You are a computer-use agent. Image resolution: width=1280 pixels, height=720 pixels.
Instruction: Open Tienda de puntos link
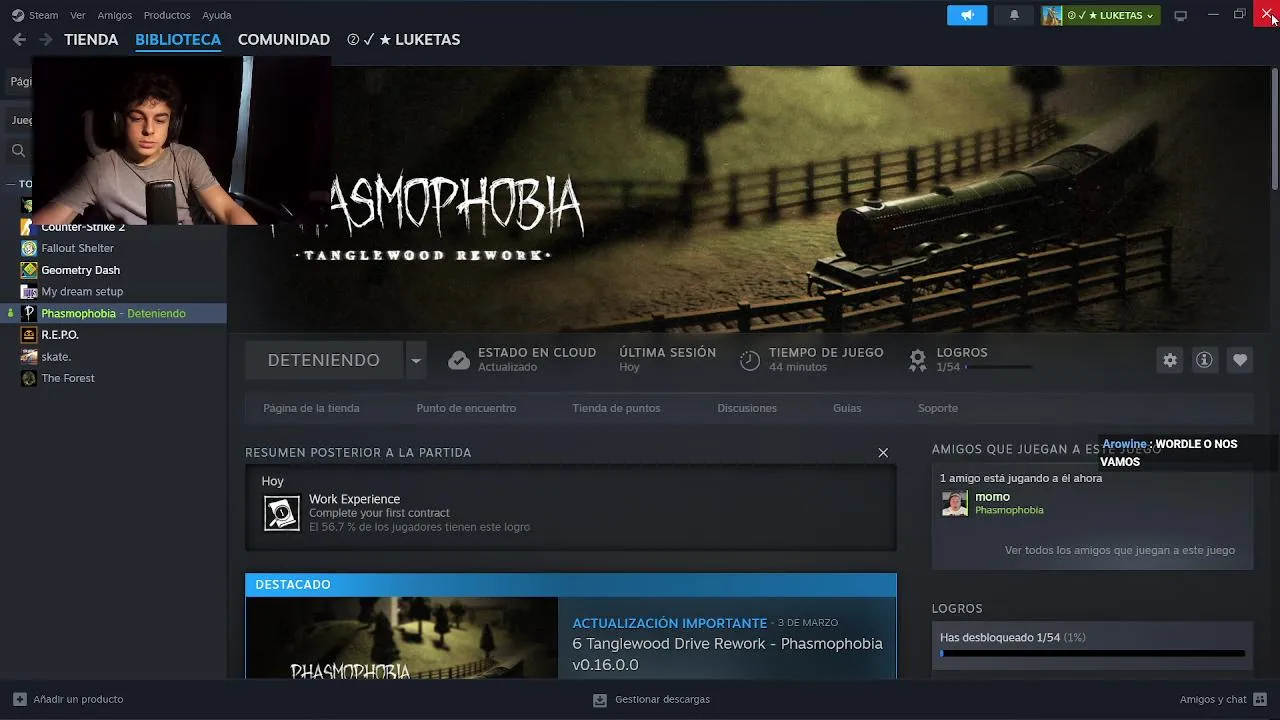pyautogui.click(x=616, y=408)
